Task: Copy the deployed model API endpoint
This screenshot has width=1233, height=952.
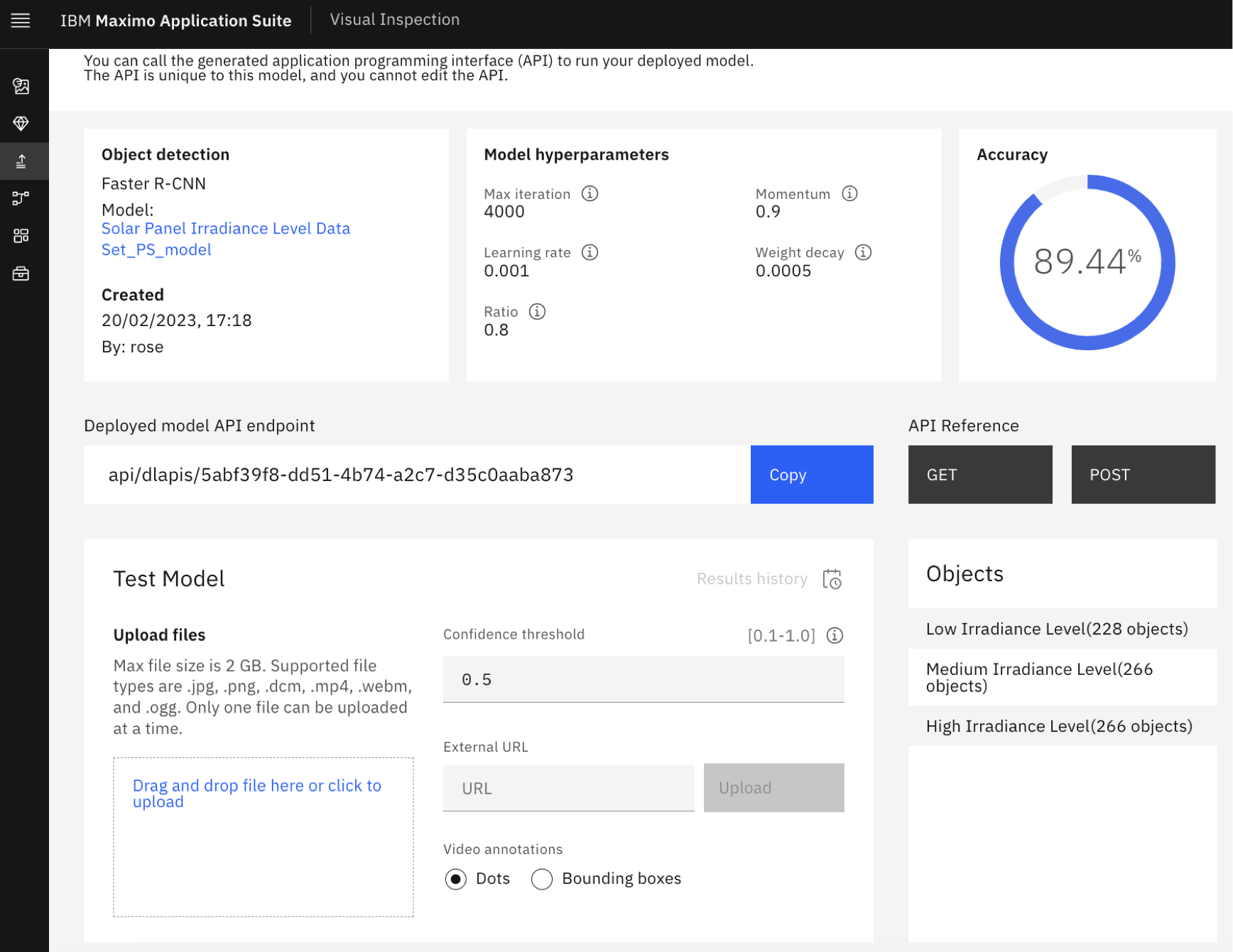Action: (x=812, y=475)
